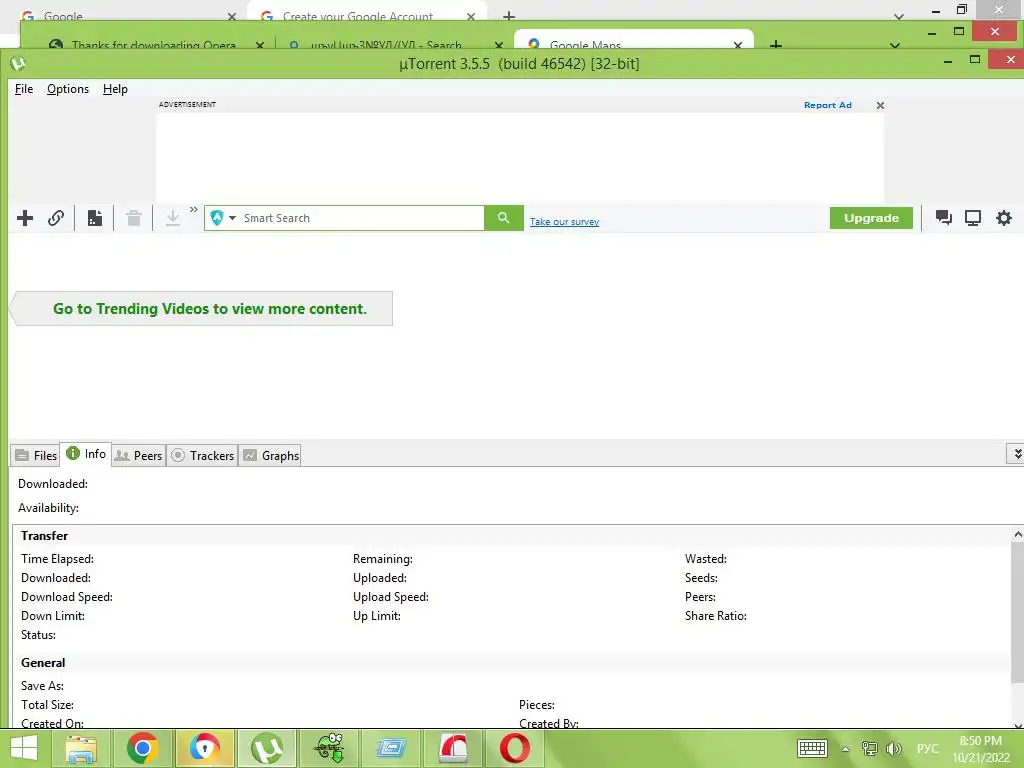Click the Transfer section header
Image resolution: width=1024 pixels, height=768 pixels.
click(44, 536)
